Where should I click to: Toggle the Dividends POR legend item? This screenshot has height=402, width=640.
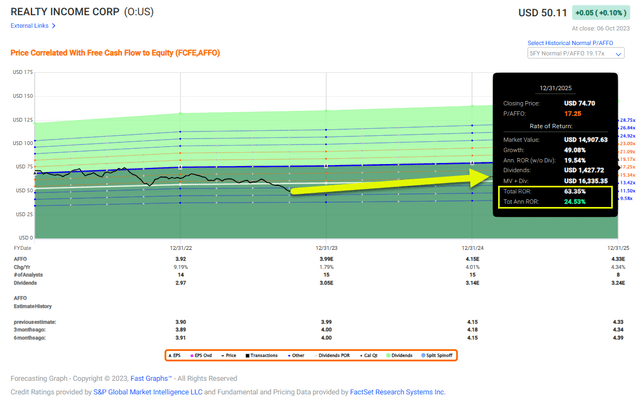332,355
